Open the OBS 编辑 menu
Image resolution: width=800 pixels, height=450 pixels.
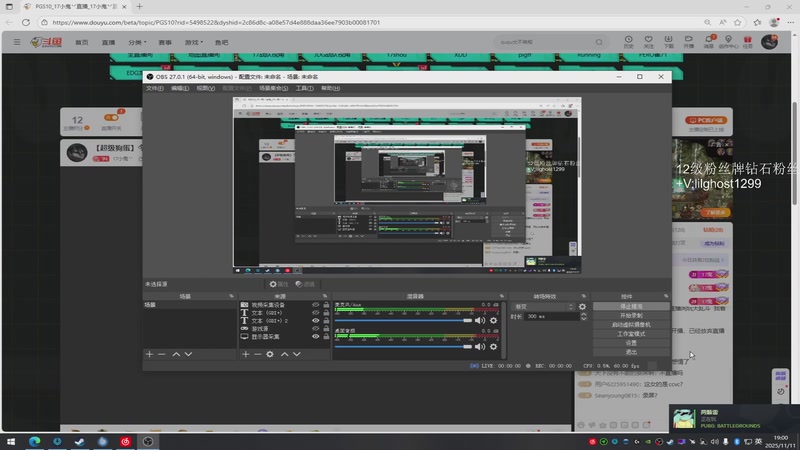[180, 88]
